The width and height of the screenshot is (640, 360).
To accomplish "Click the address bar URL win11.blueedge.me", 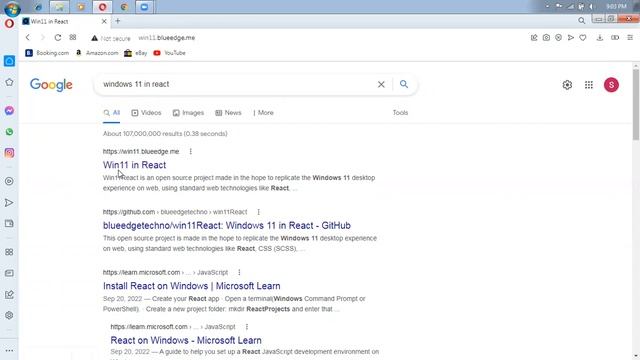I will (x=167, y=38).
